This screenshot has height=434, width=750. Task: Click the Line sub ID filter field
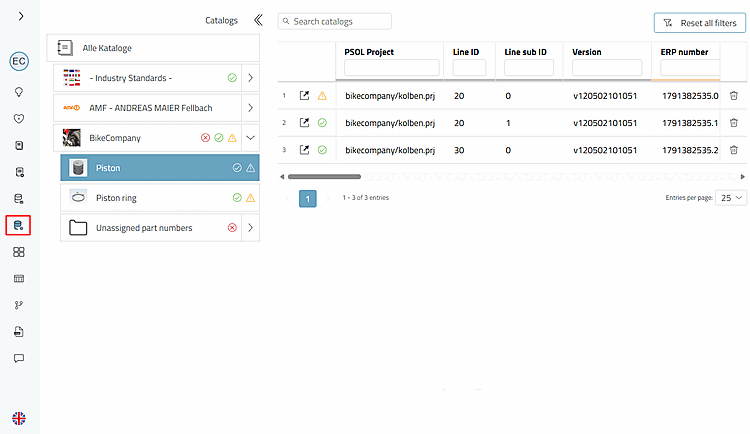coord(529,67)
